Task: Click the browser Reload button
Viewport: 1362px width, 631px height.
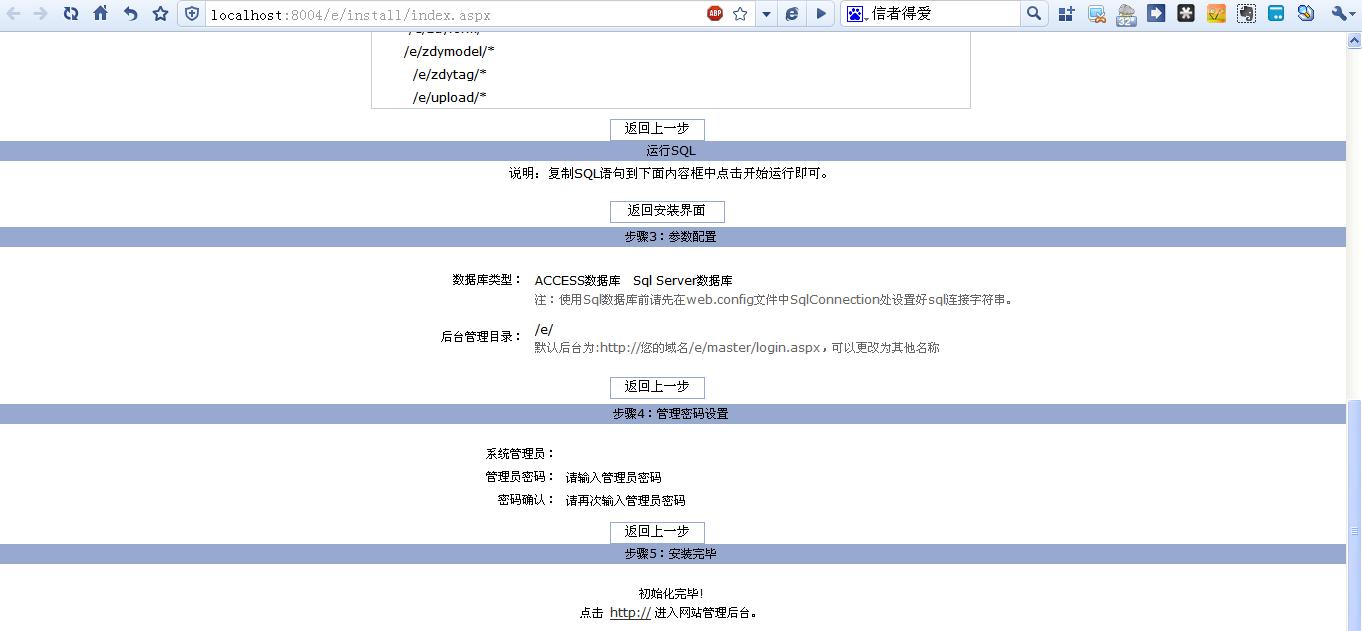Action: [x=70, y=14]
